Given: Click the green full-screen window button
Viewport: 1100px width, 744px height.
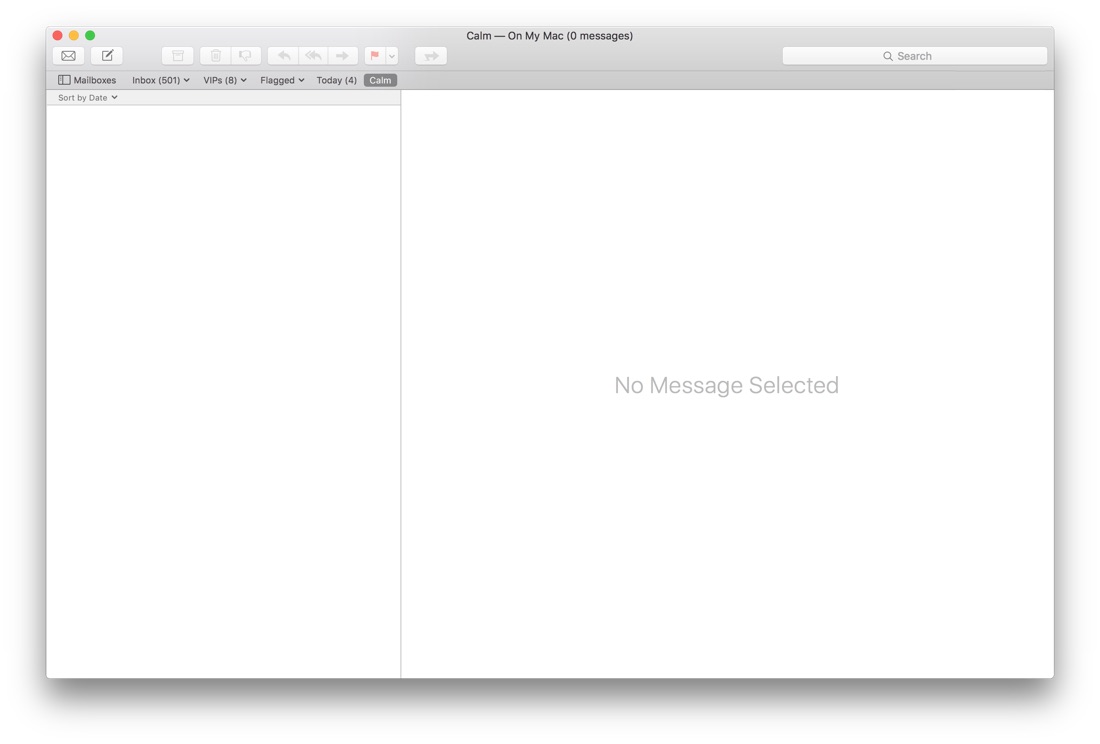Looking at the screenshot, I should click(90, 35).
